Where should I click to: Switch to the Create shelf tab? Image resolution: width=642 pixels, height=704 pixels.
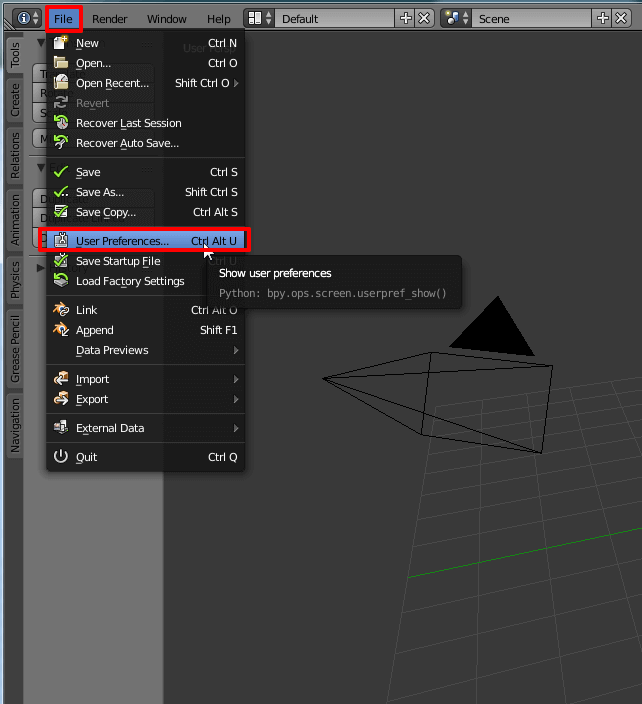pyautogui.click(x=15, y=100)
